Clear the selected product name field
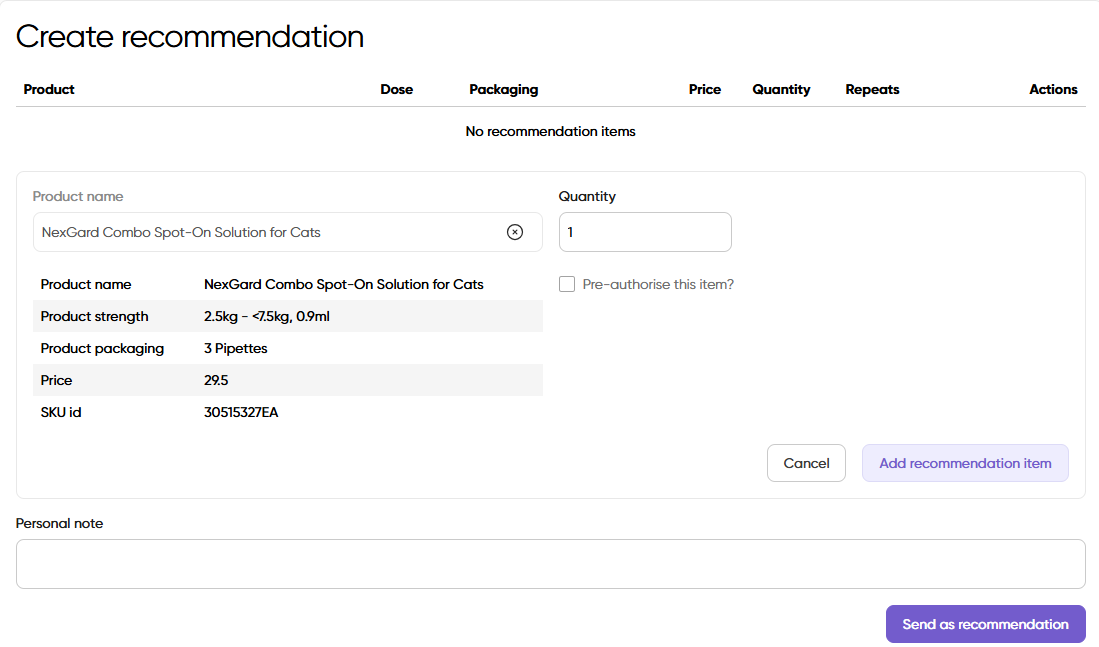Viewport: 1099px width, 647px height. (515, 232)
